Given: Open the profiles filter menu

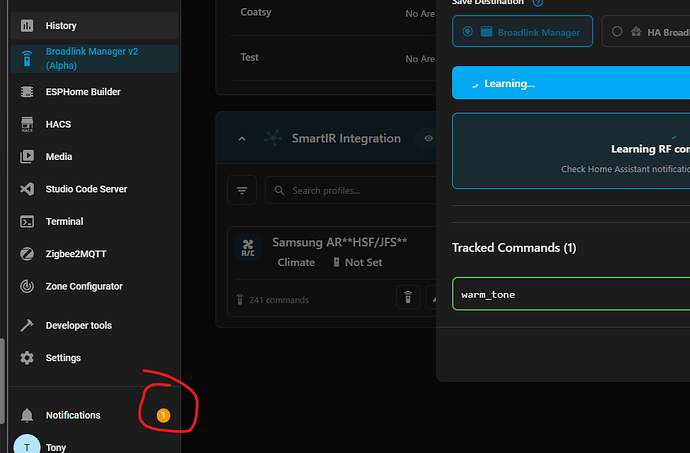Looking at the screenshot, I should 242,190.
